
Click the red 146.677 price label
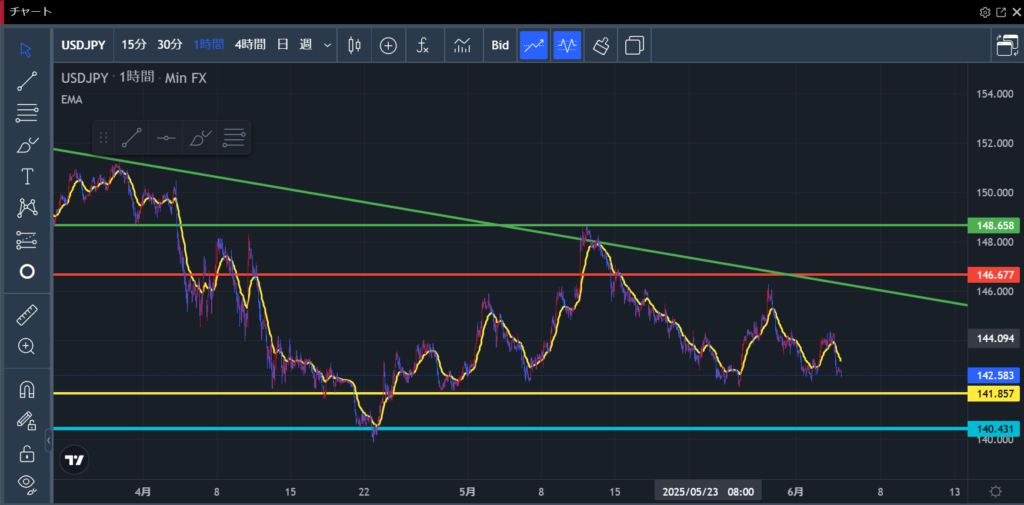[994, 274]
